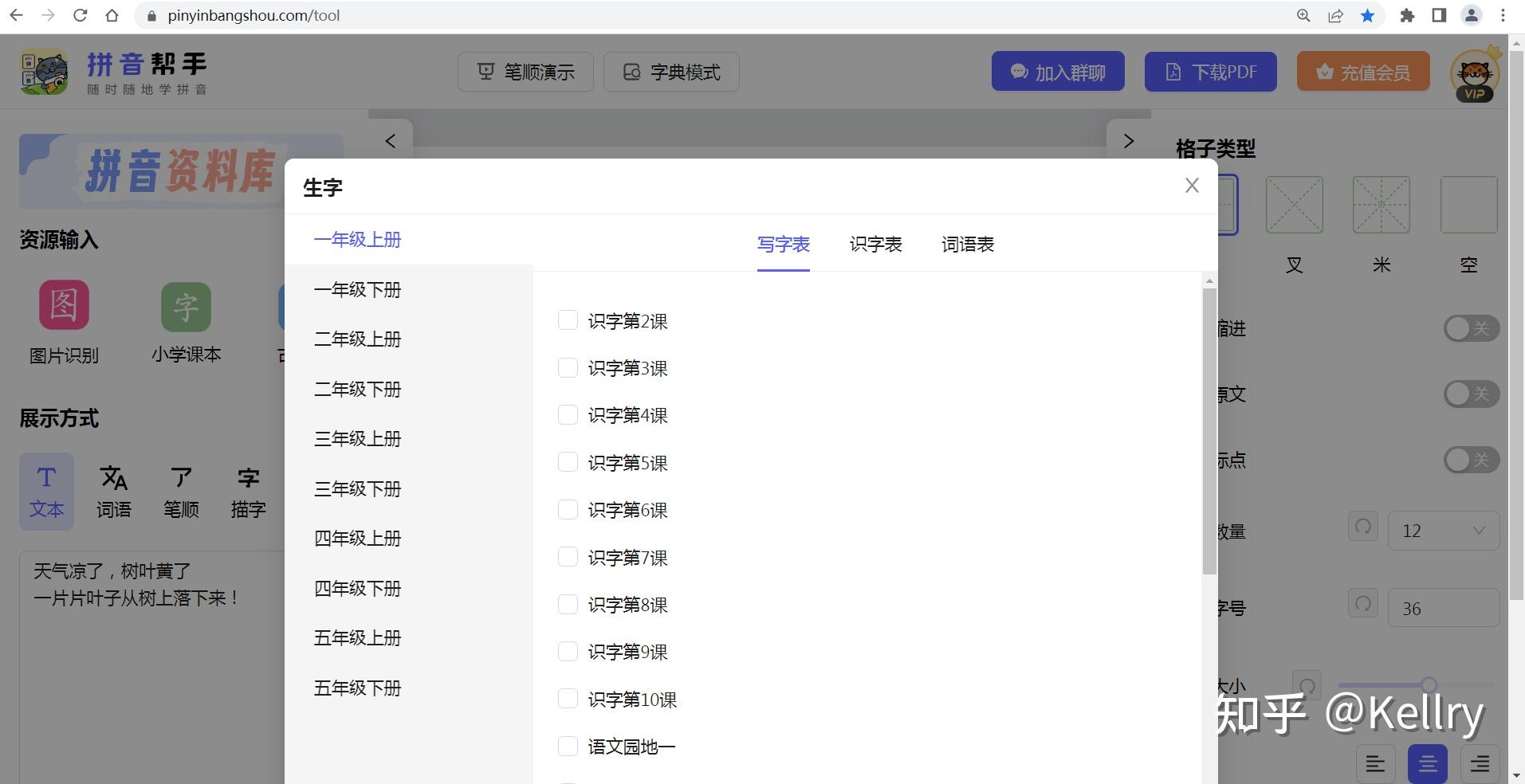Open 图片识别 image recognition icon
Viewport: 1525px width, 784px height.
(64, 304)
